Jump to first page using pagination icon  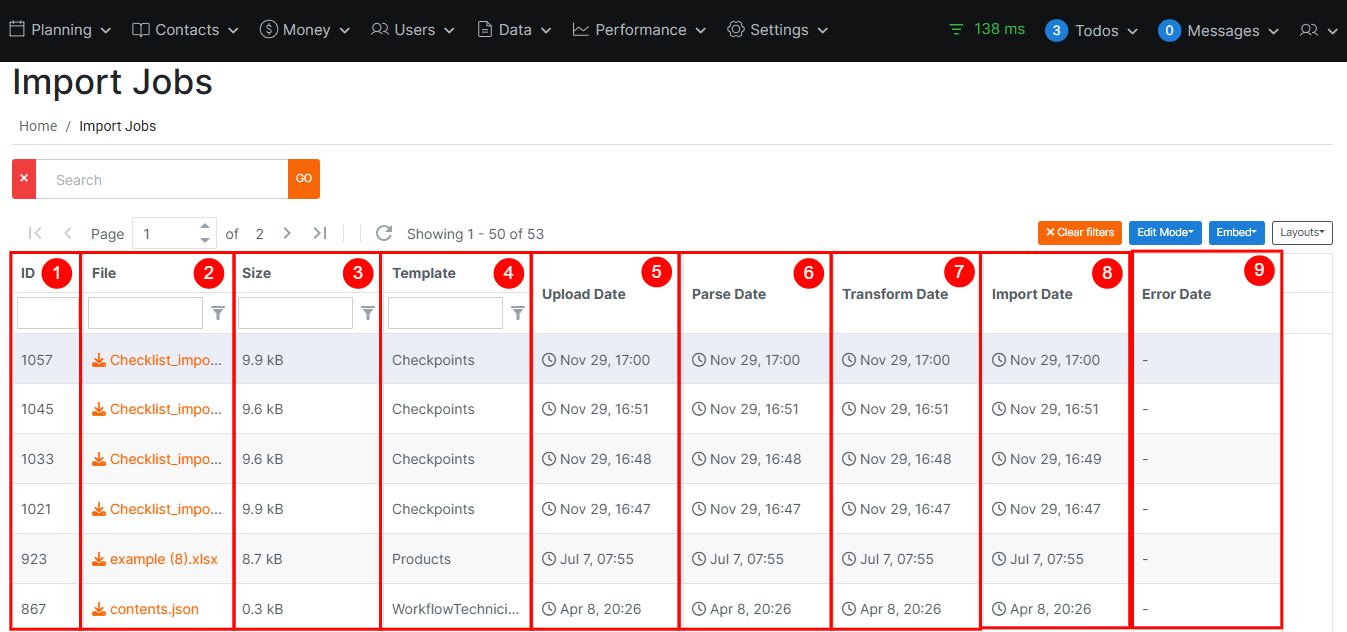click(x=35, y=233)
